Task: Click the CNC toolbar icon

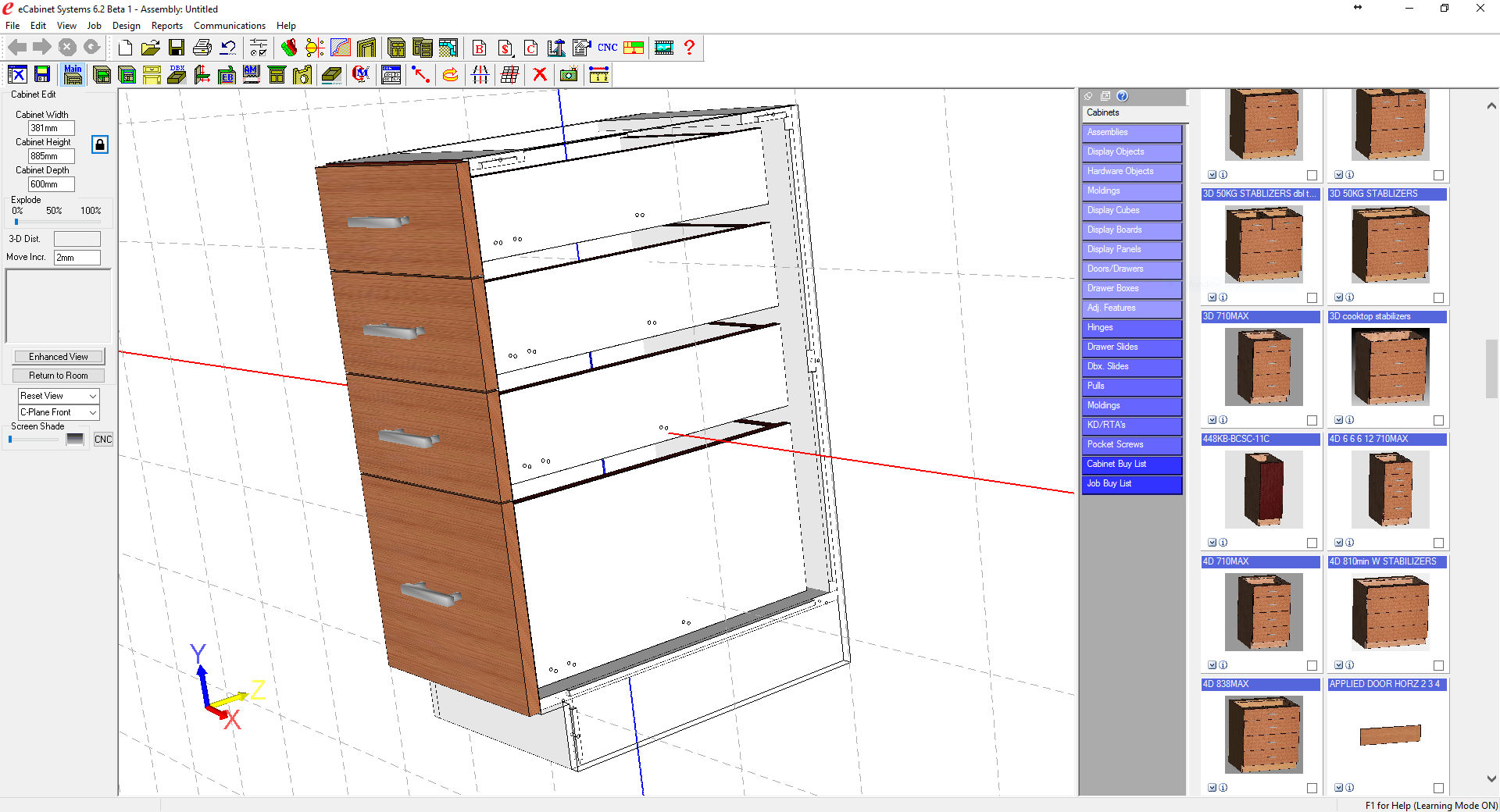Action: click(x=607, y=48)
